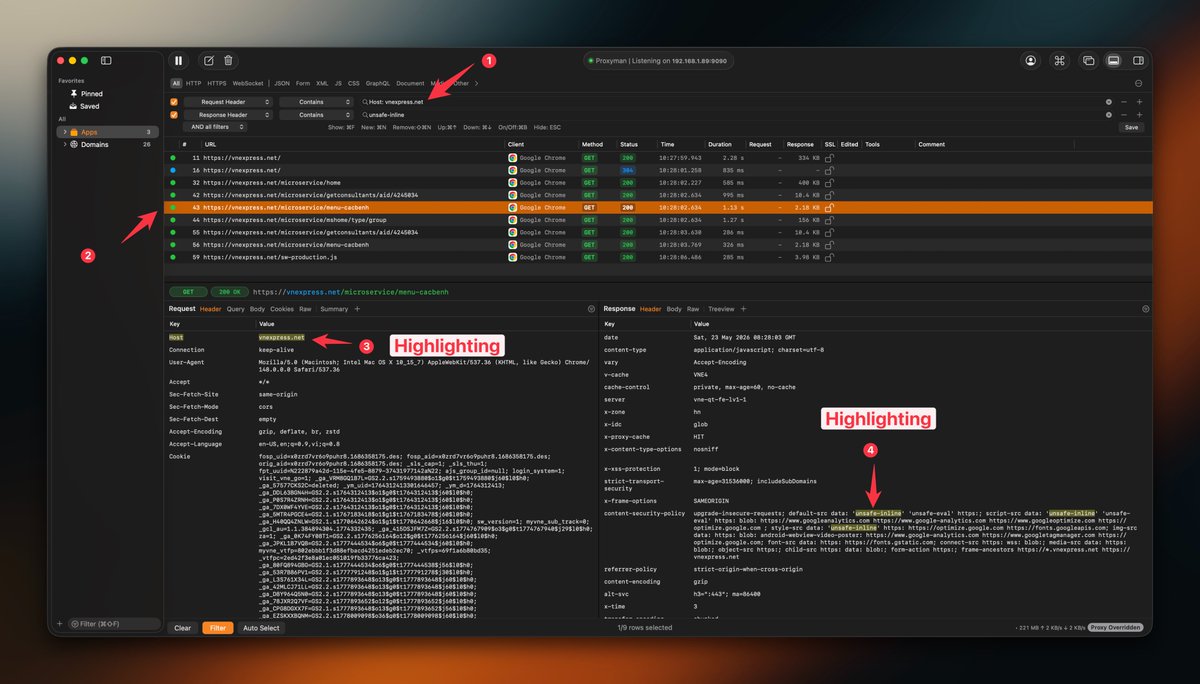The height and width of the screenshot is (684, 1200).
Task: Click the Auto Select button
Action: [x=261, y=628]
